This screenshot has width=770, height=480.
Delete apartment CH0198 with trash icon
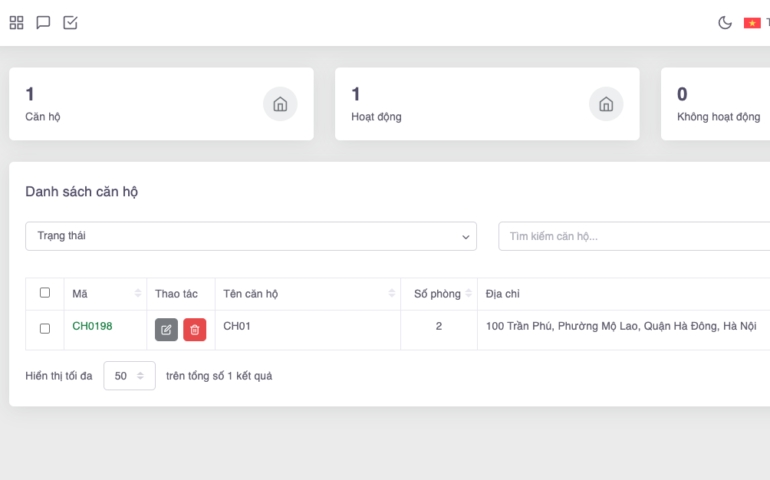coord(195,330)
